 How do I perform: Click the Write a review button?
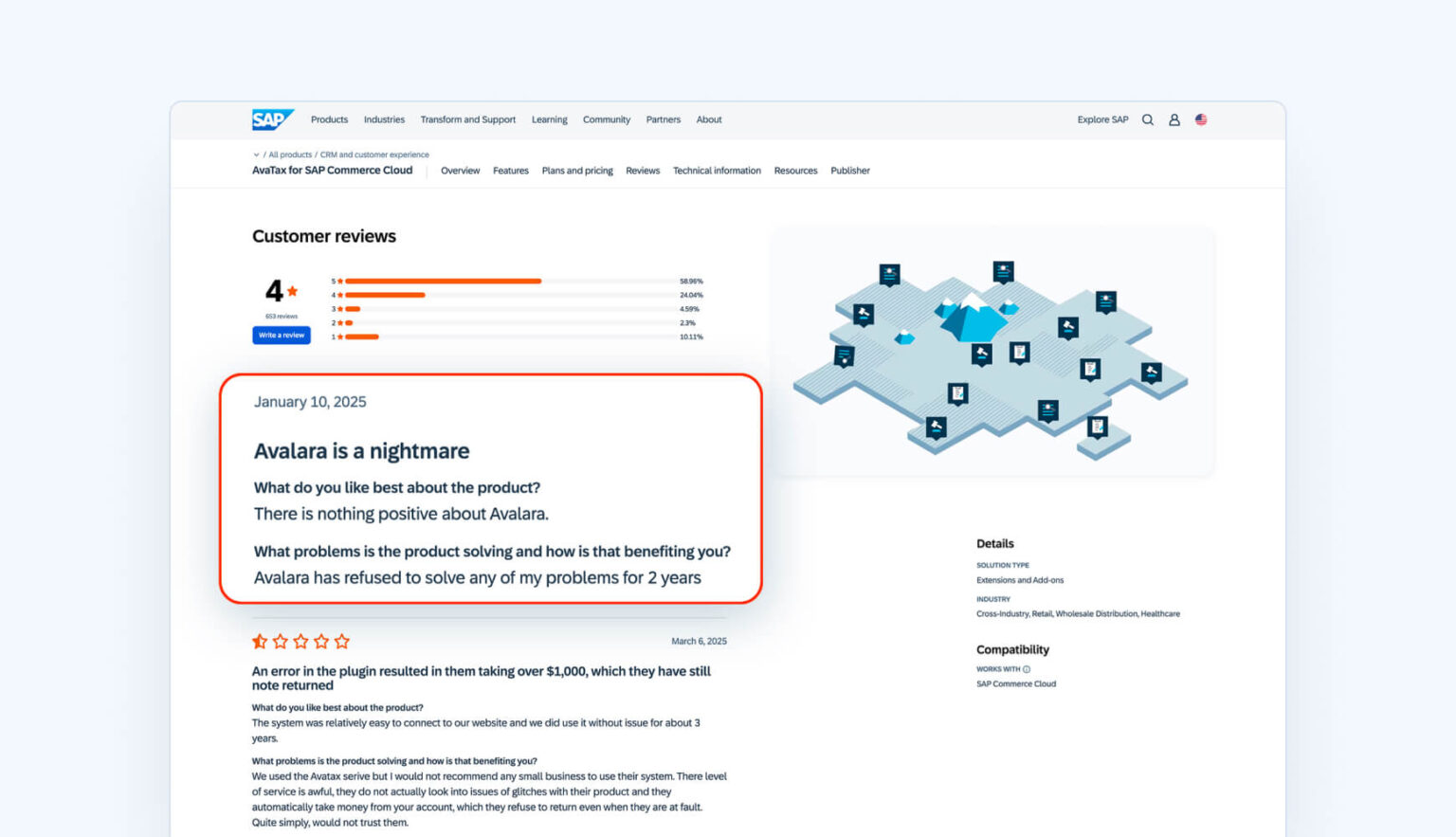pos(281,335)
